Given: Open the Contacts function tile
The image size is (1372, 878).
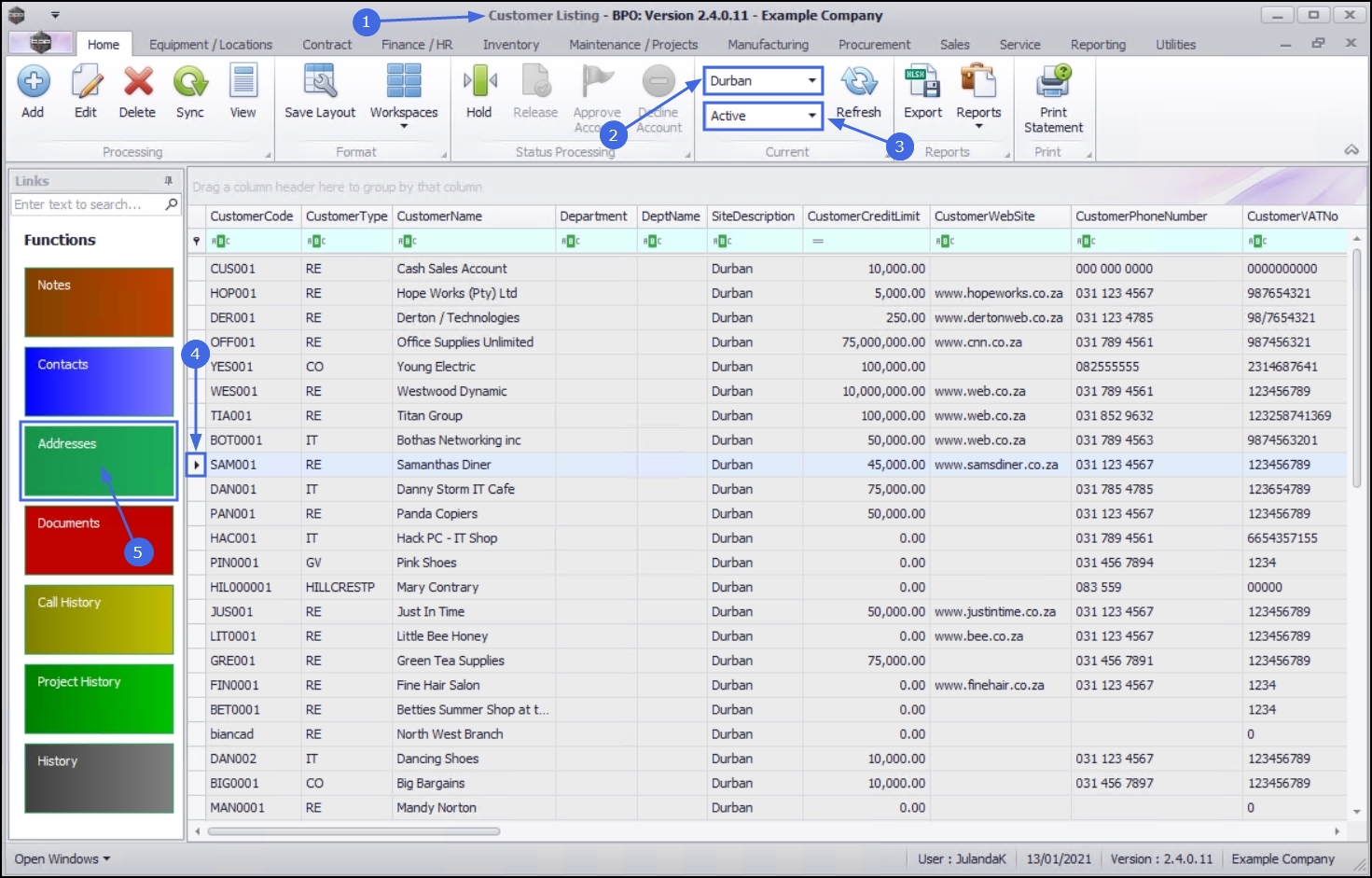Looking at the screenshot, I should coord(99,382).
